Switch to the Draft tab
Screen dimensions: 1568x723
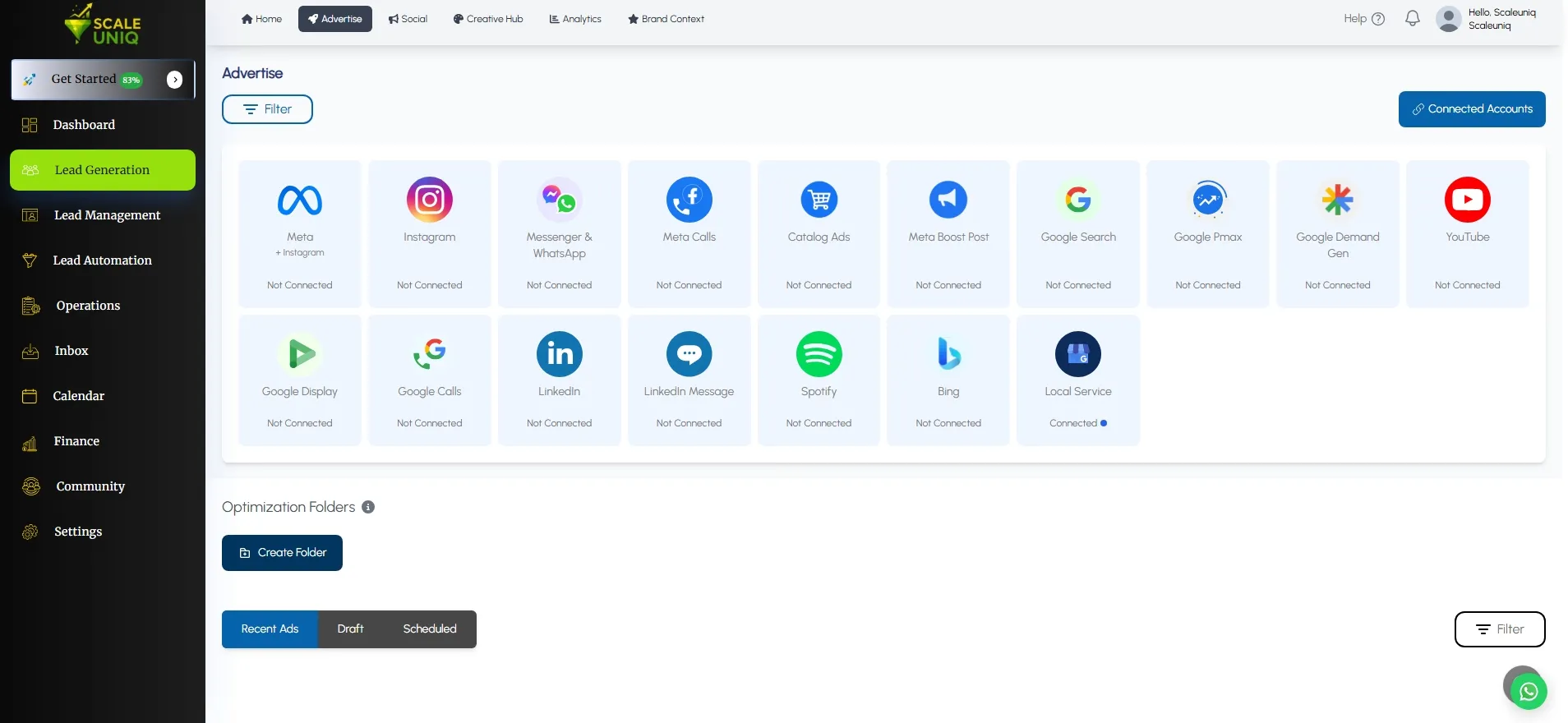(x=350, y=629)
